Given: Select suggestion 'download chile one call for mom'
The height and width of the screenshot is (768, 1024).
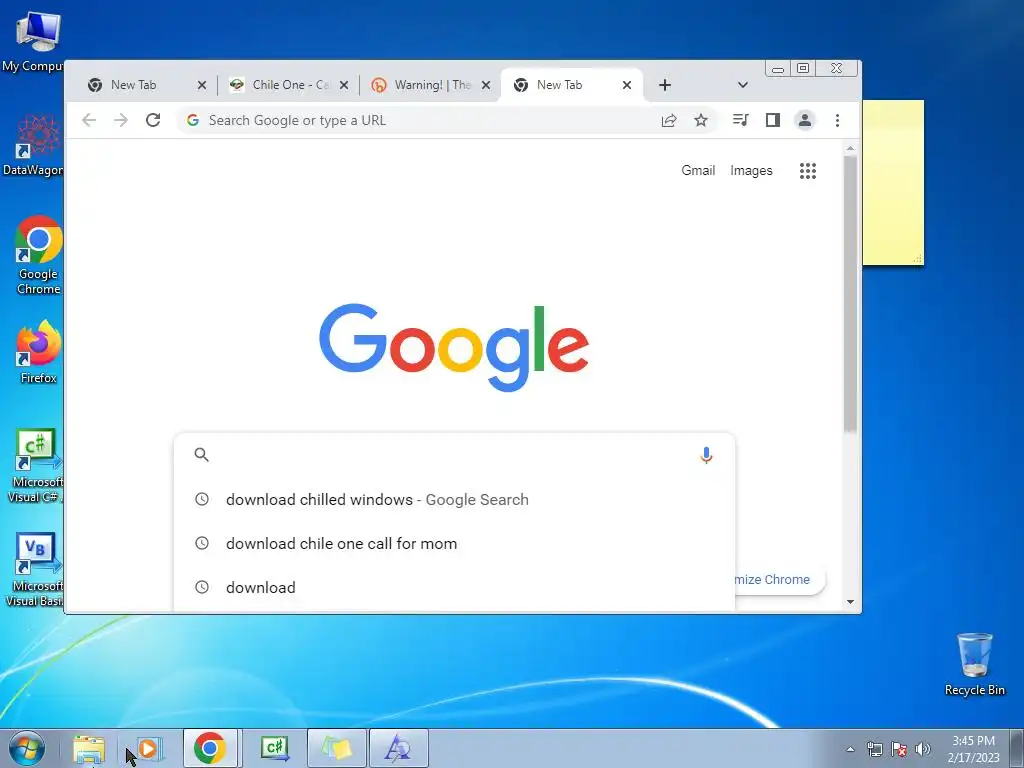Looking at the screenshot, I should [x=455, y=543].
